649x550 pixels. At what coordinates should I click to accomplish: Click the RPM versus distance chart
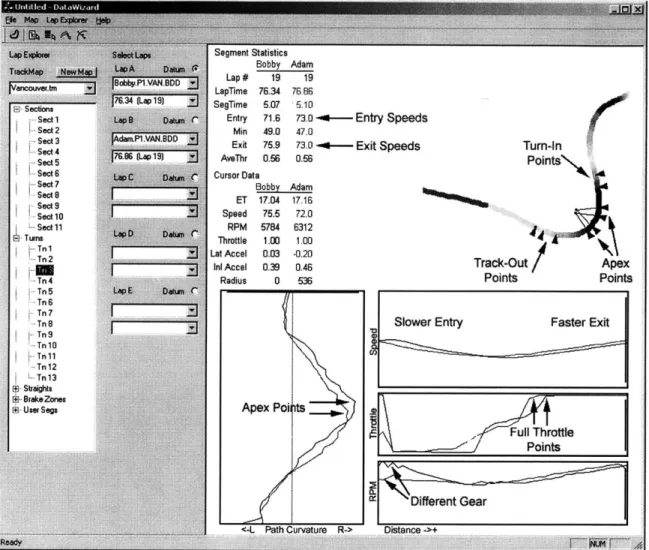[503, 493]
